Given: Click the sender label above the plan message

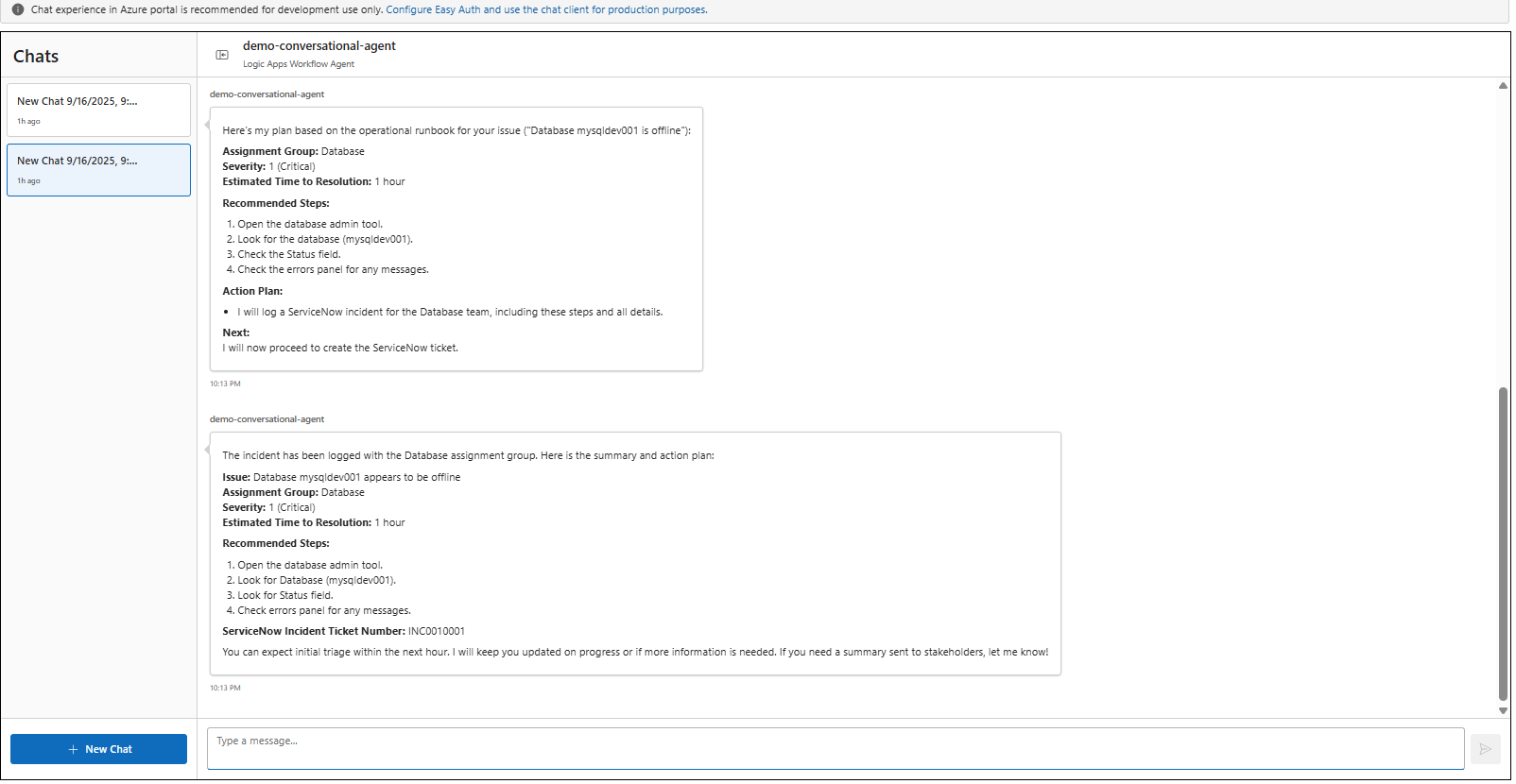Looking at the screenshot, I should [x=267, y=94].
